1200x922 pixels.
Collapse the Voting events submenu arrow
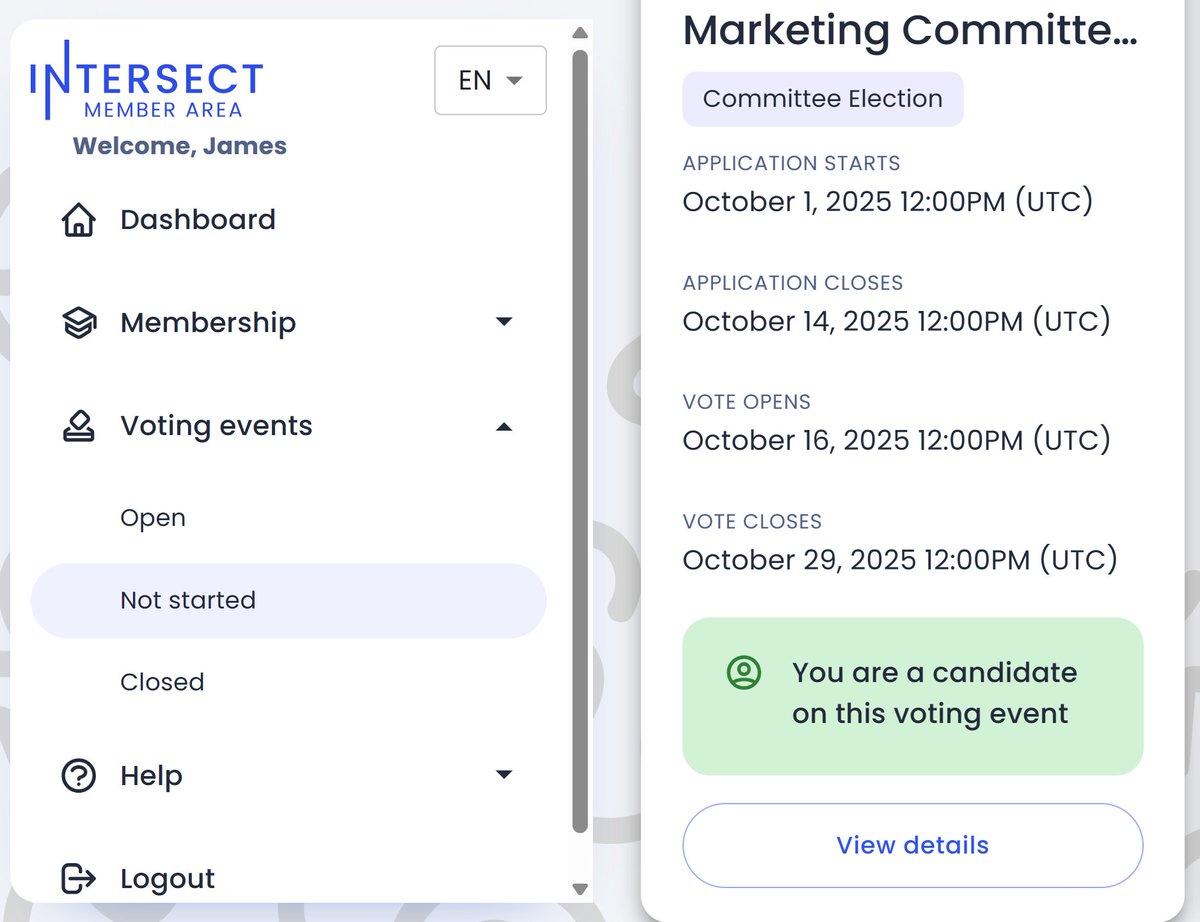click(504, 427)
